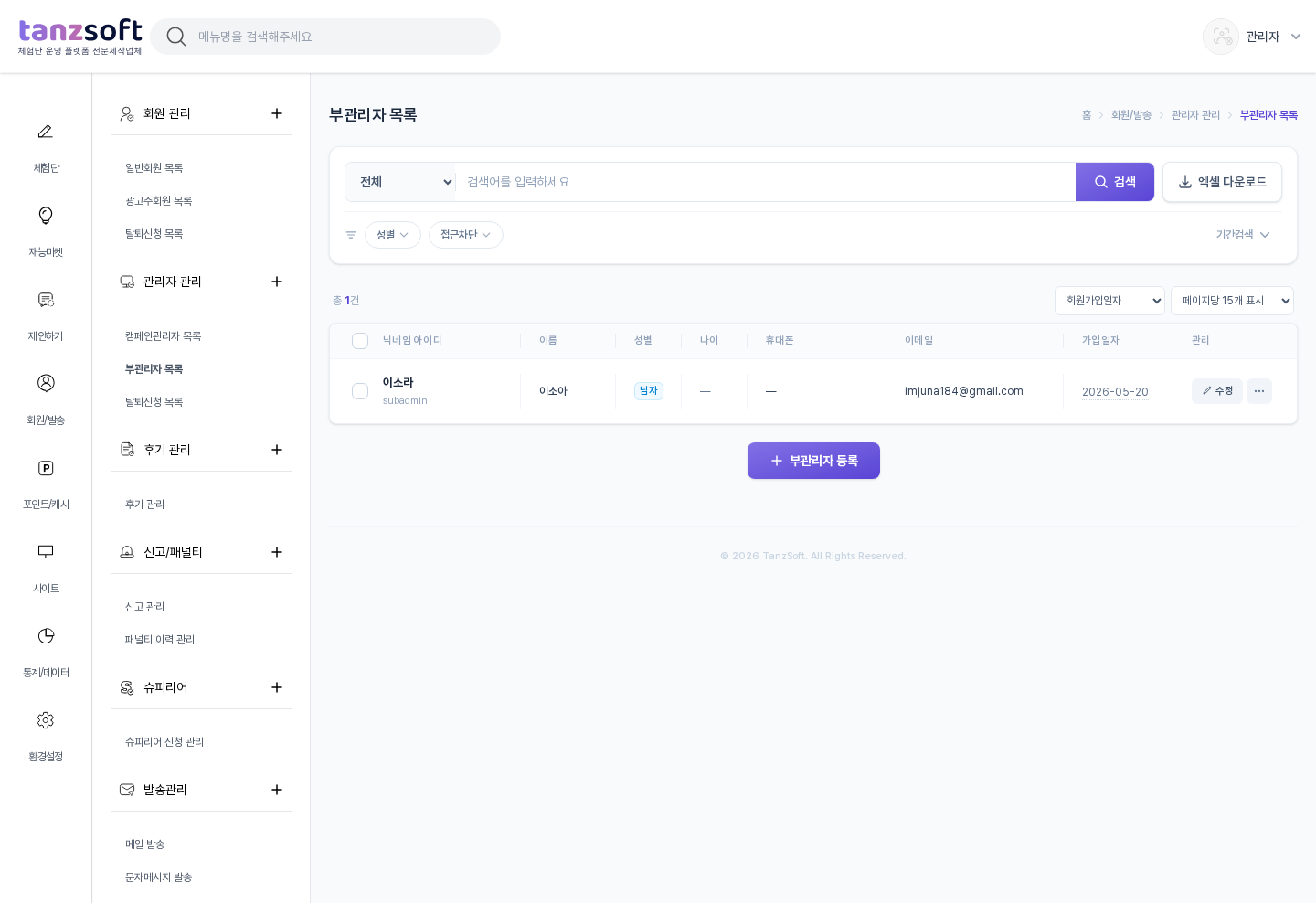1316x903 pixels.
Task: Toggle the select-all checkbox in table header
Action: click(360, 341)
